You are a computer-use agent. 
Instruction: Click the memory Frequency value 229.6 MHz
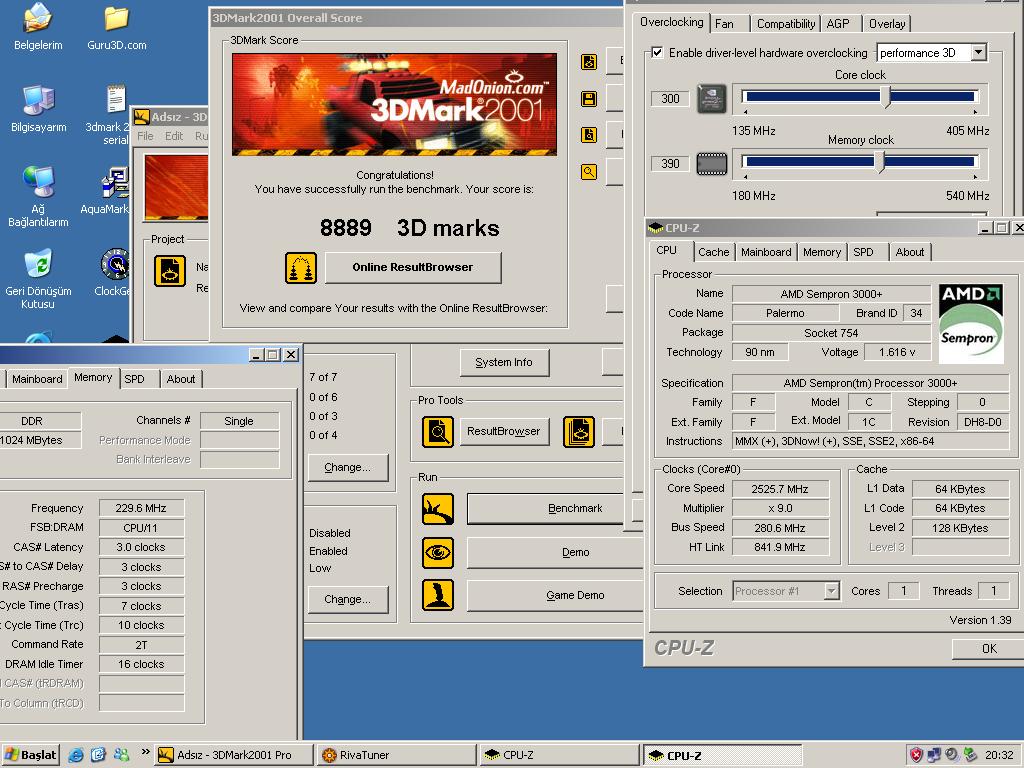[x=141, y=508]
